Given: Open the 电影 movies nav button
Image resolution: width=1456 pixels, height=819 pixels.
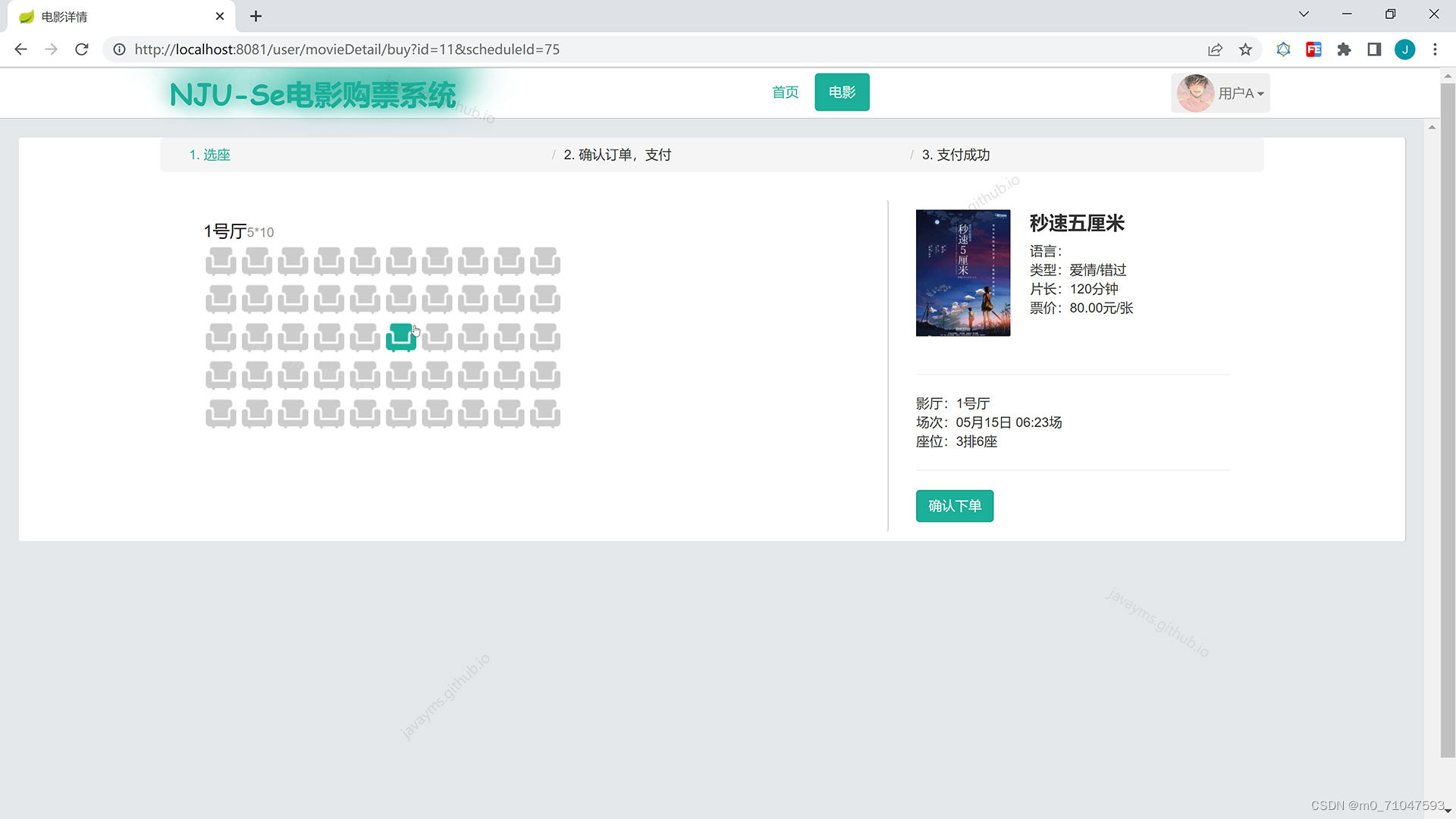Looking at the screenshot, I should [842, 92].
